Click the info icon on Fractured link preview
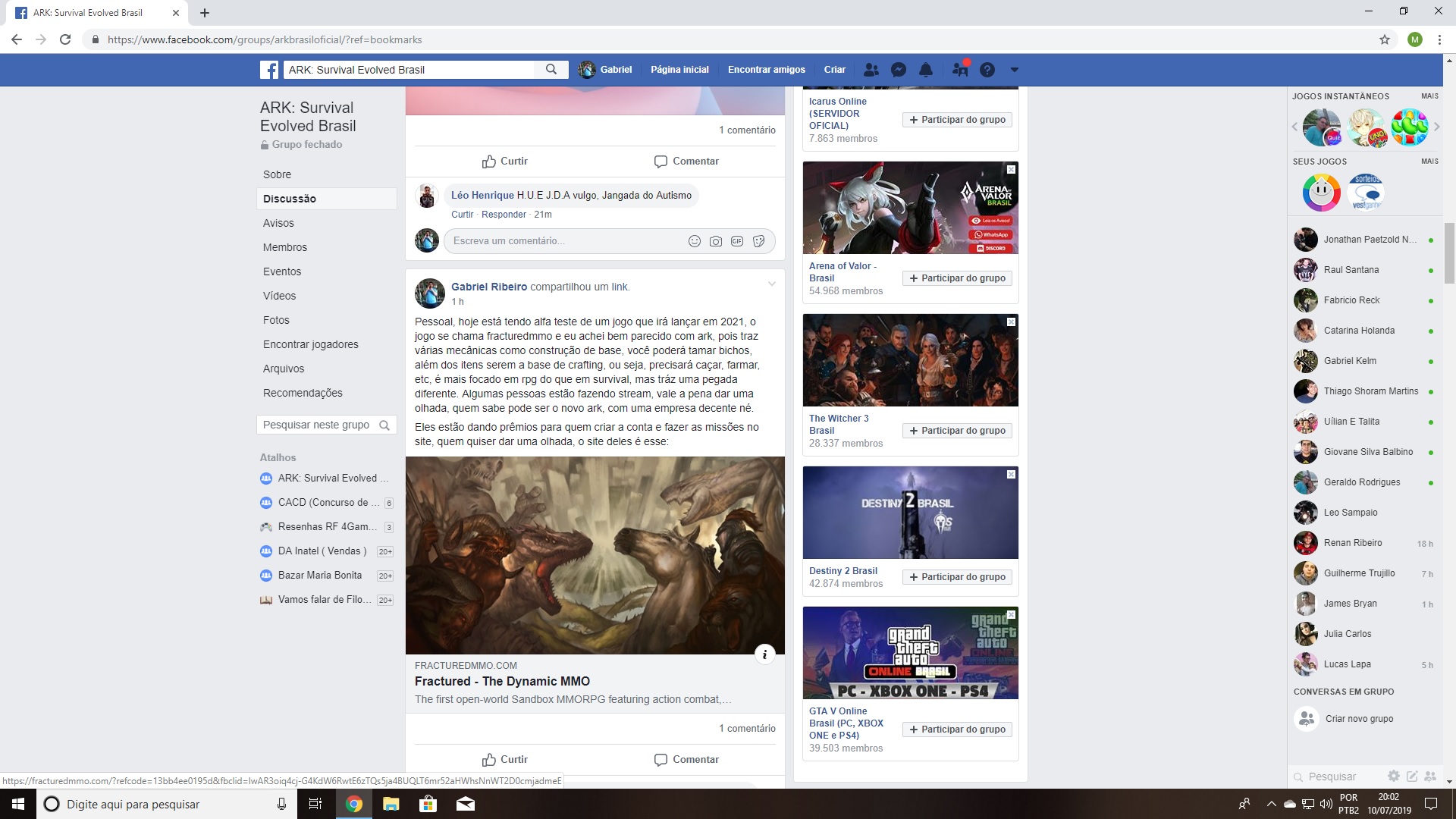Image resolution: width=1456 pixels, height=819 pixels. click(x=764, y=654)
